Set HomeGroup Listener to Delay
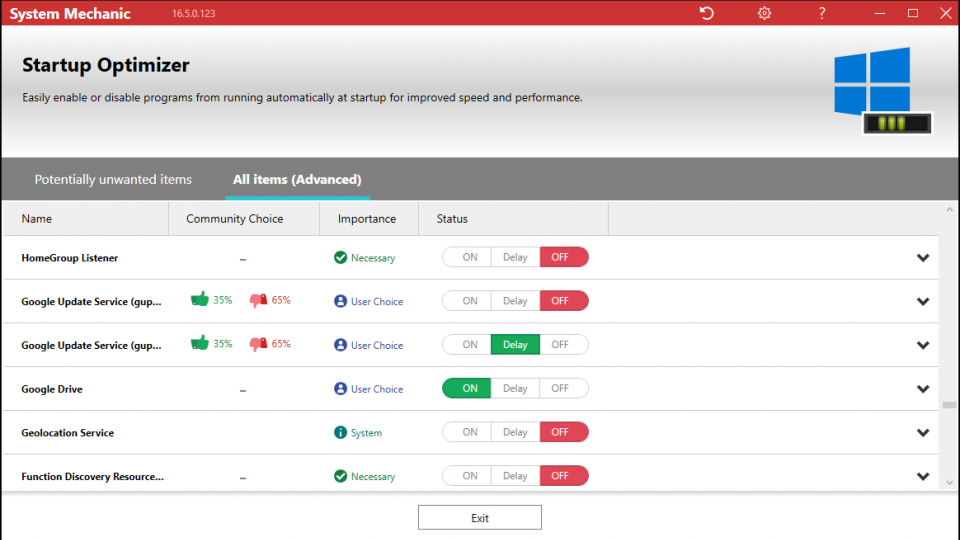This screenshot has height=540, width=960. (515, 257)
